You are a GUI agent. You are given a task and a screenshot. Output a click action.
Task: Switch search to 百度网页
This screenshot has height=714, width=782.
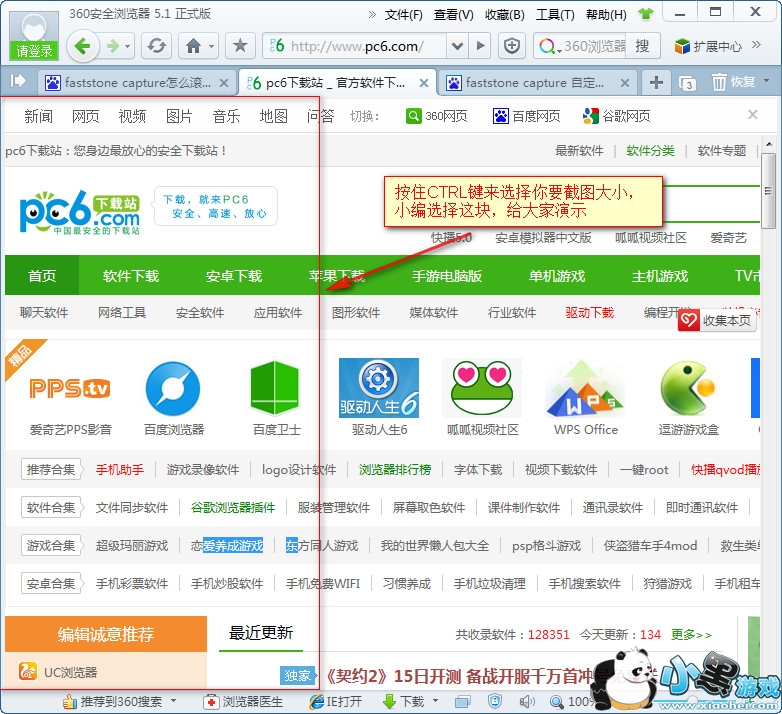click(527, 116)
